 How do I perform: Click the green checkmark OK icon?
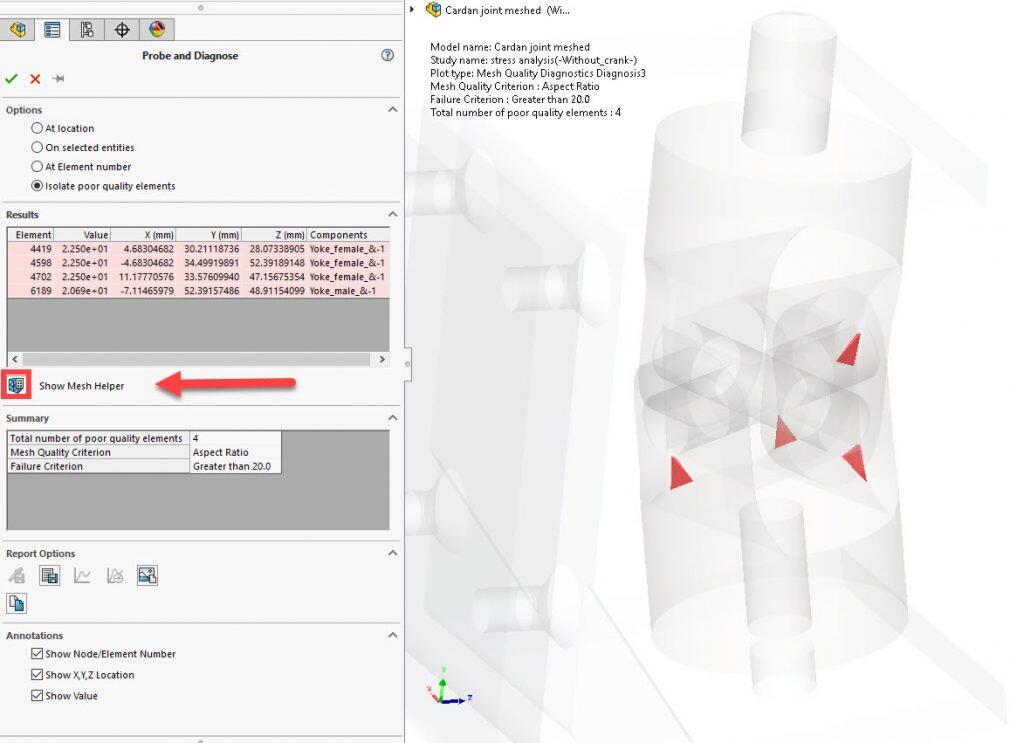(12, 79)
